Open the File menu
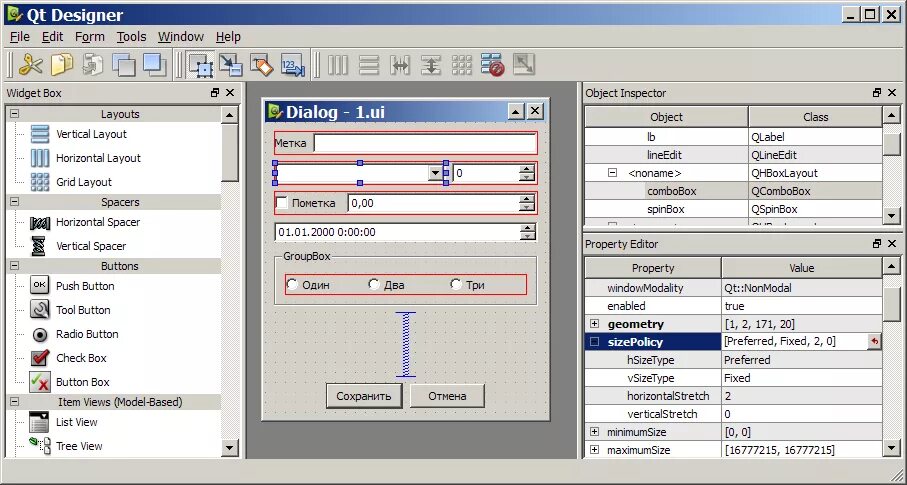The image size is (907, 485). (x=20, y=37)
